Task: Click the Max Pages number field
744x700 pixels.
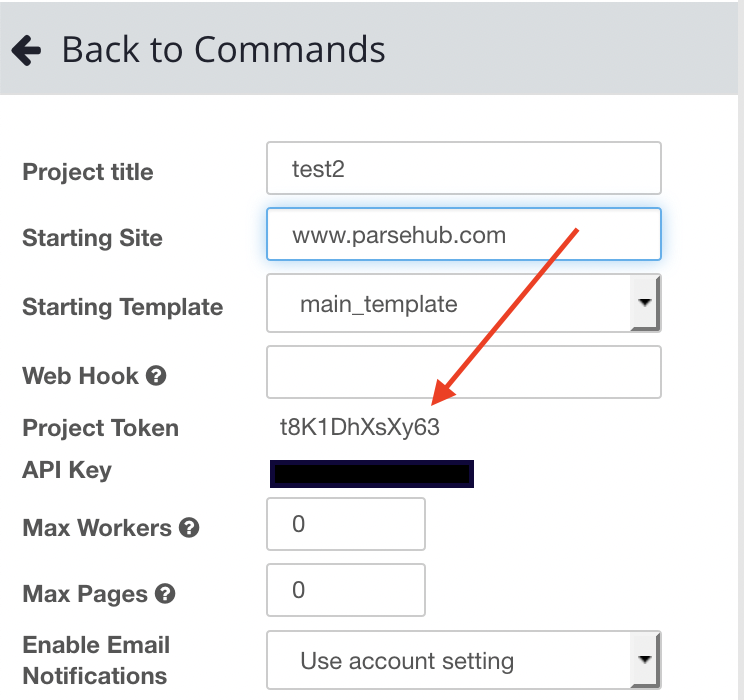Action: pos(345,590)
